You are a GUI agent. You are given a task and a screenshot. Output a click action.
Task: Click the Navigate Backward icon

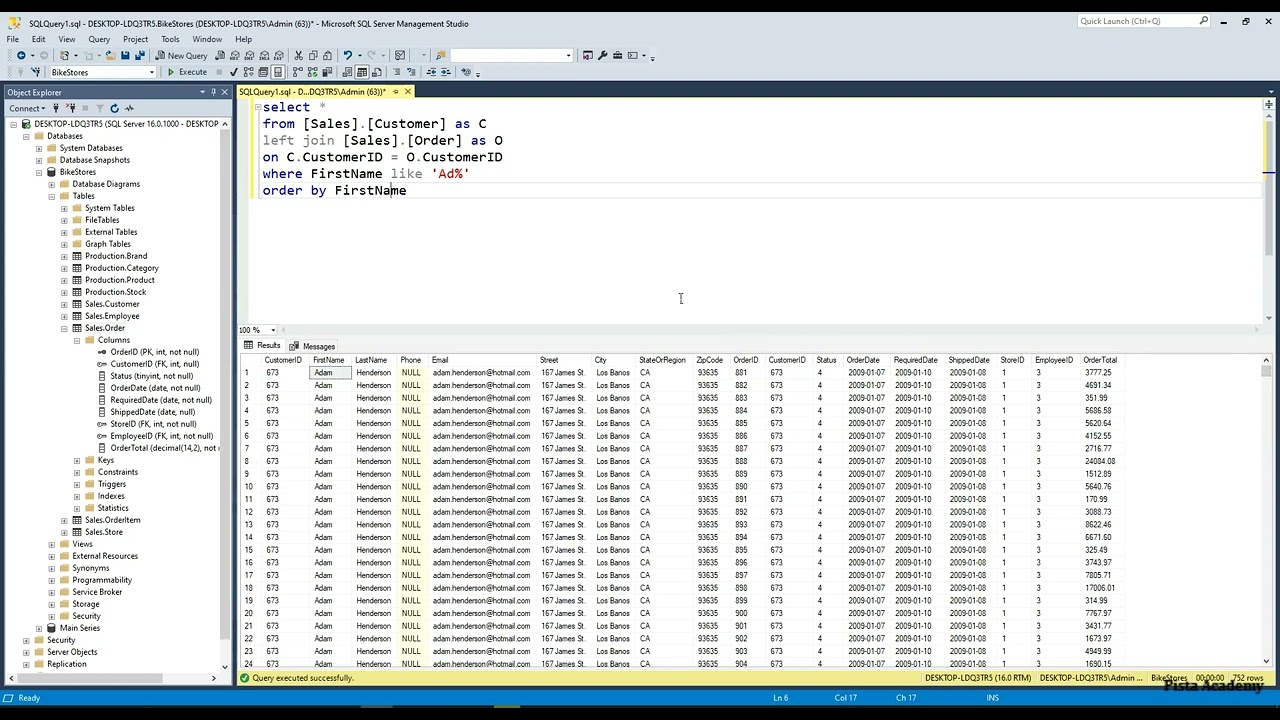point(21,55)
